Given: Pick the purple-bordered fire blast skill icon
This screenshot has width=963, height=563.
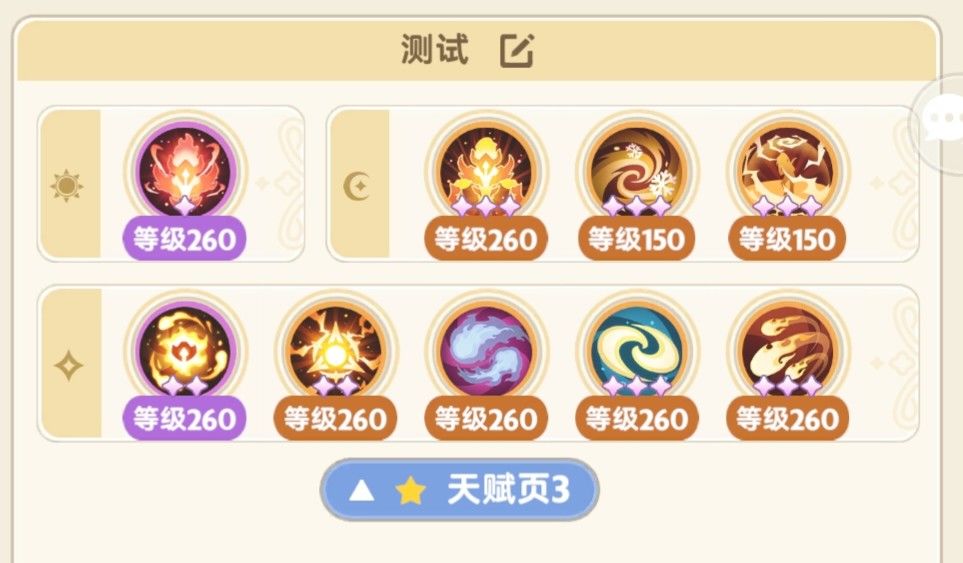Looking at the screenshot, I should (x=185, y=349).
